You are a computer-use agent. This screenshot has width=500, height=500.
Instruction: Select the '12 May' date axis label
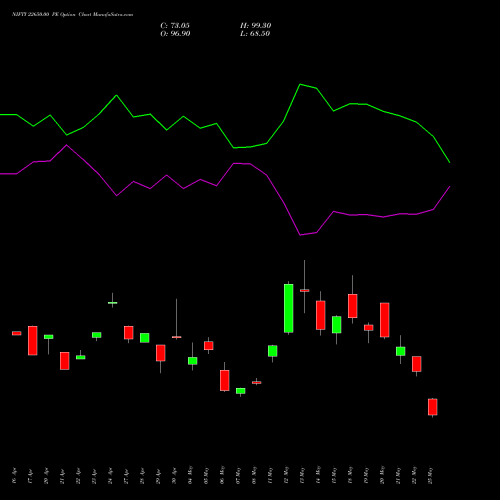point(286,475)
